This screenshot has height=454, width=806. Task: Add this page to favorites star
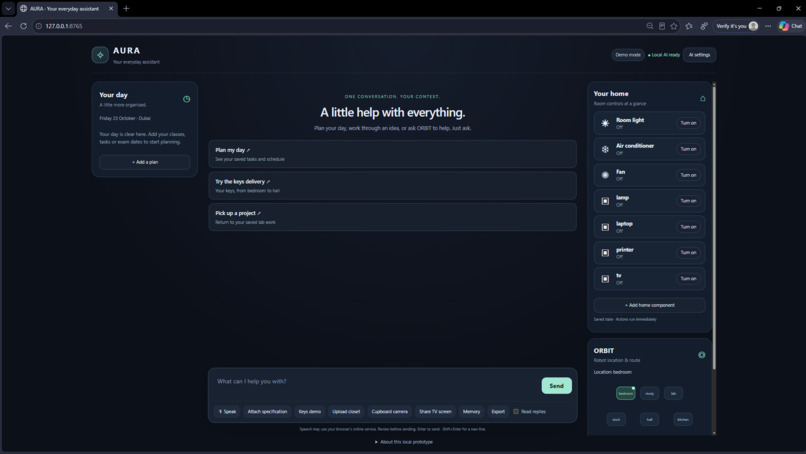[x=674, y=26]
